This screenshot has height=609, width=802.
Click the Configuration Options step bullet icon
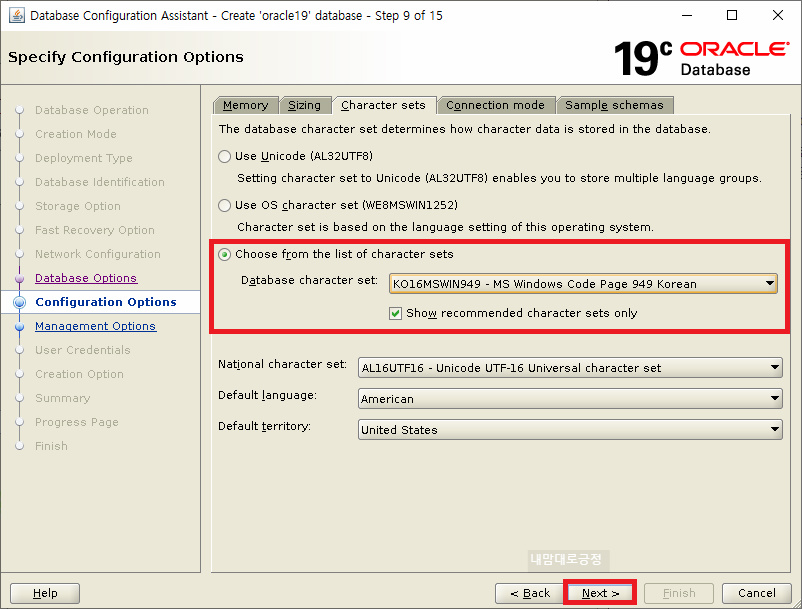(19, 302)
